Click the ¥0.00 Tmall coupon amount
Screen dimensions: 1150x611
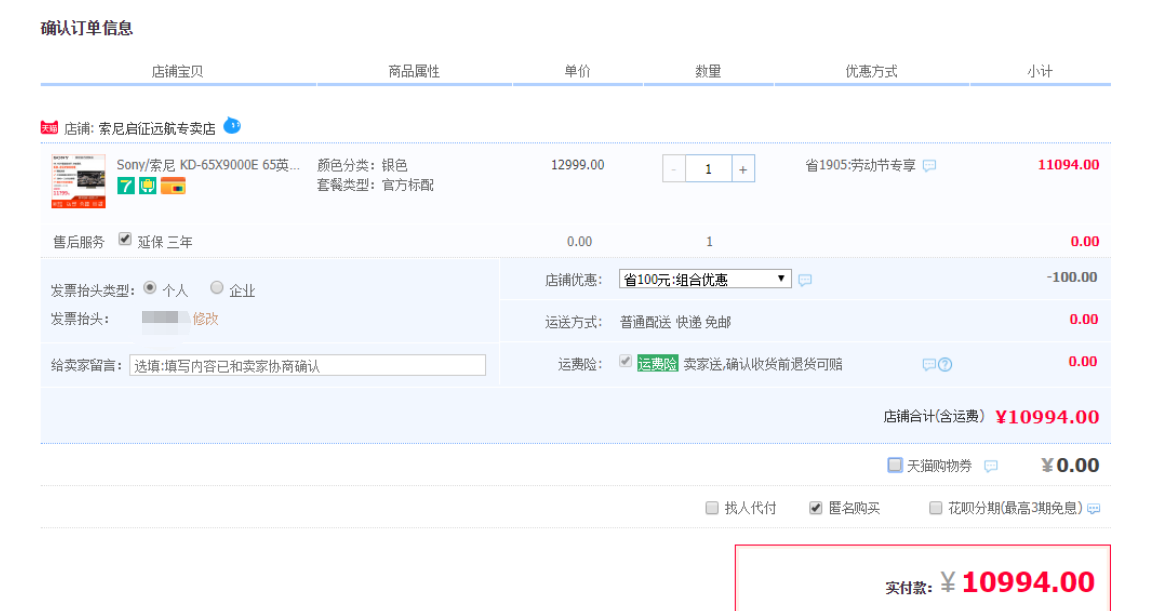(1070, 465)
